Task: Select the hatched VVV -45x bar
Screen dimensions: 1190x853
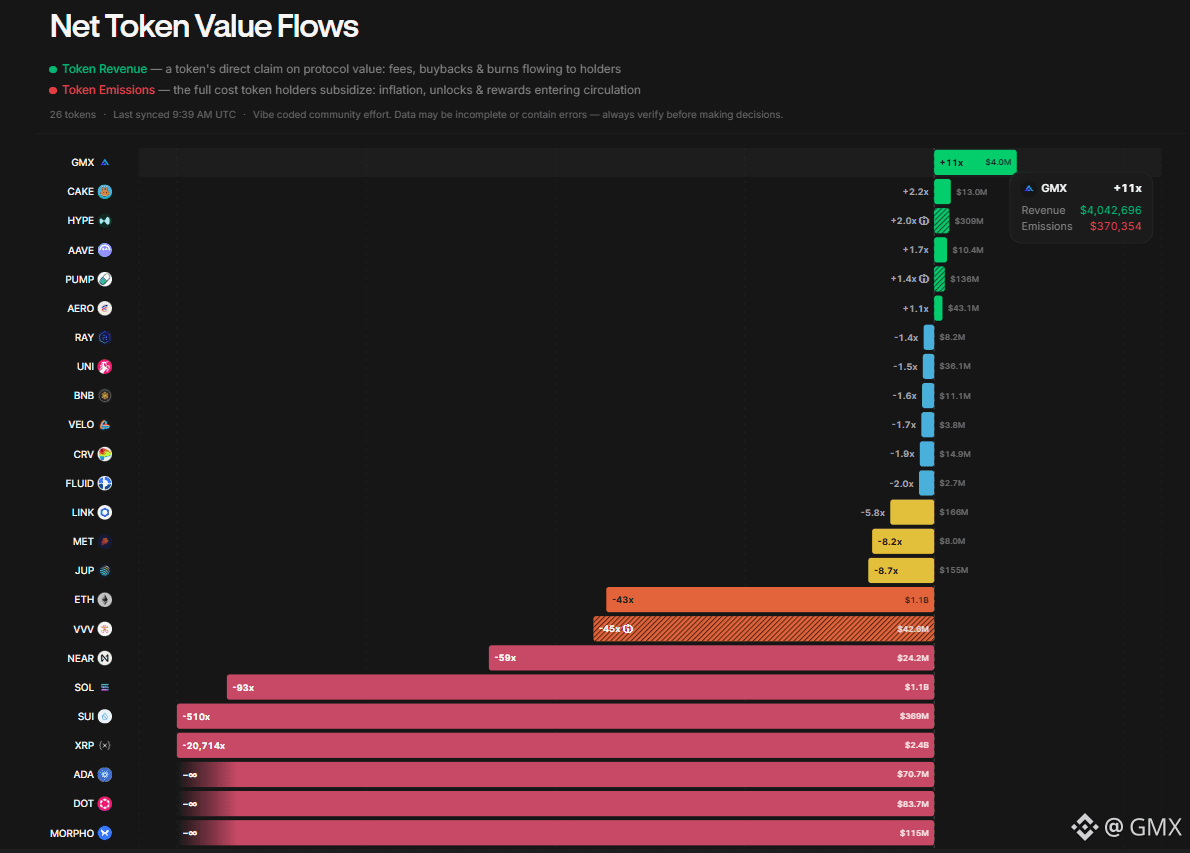Action: (763, 628)
